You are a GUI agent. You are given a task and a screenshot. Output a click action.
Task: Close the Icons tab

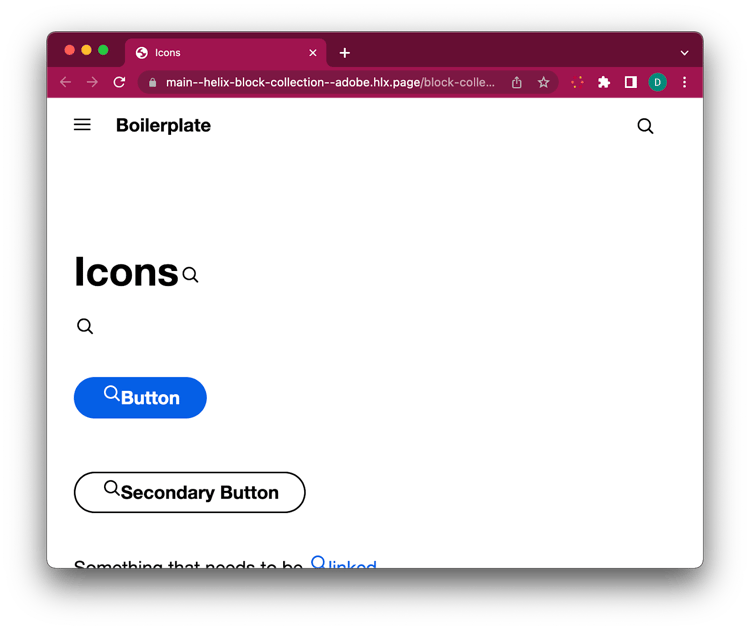pos(313,53)
